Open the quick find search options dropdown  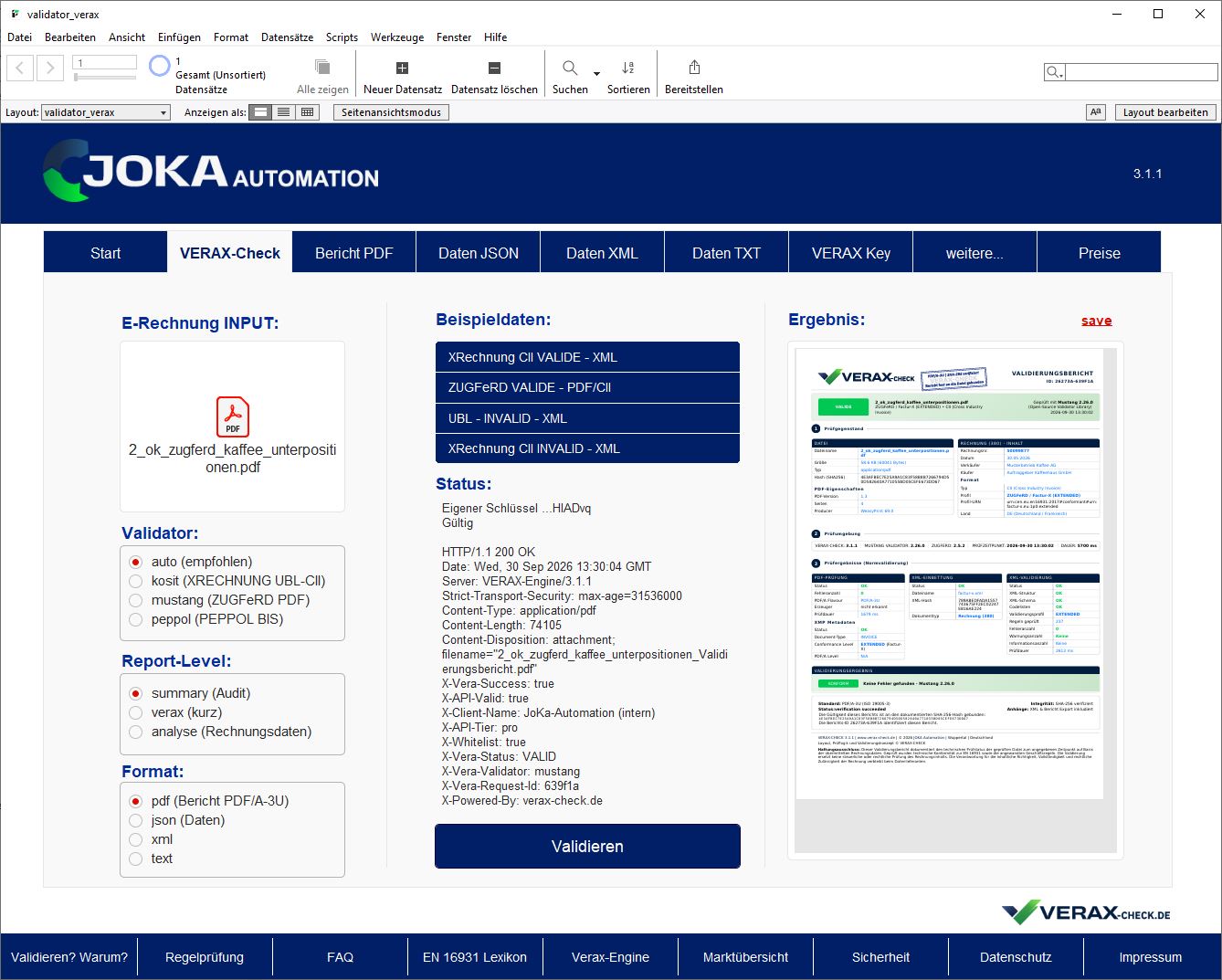click(1055, 72)
